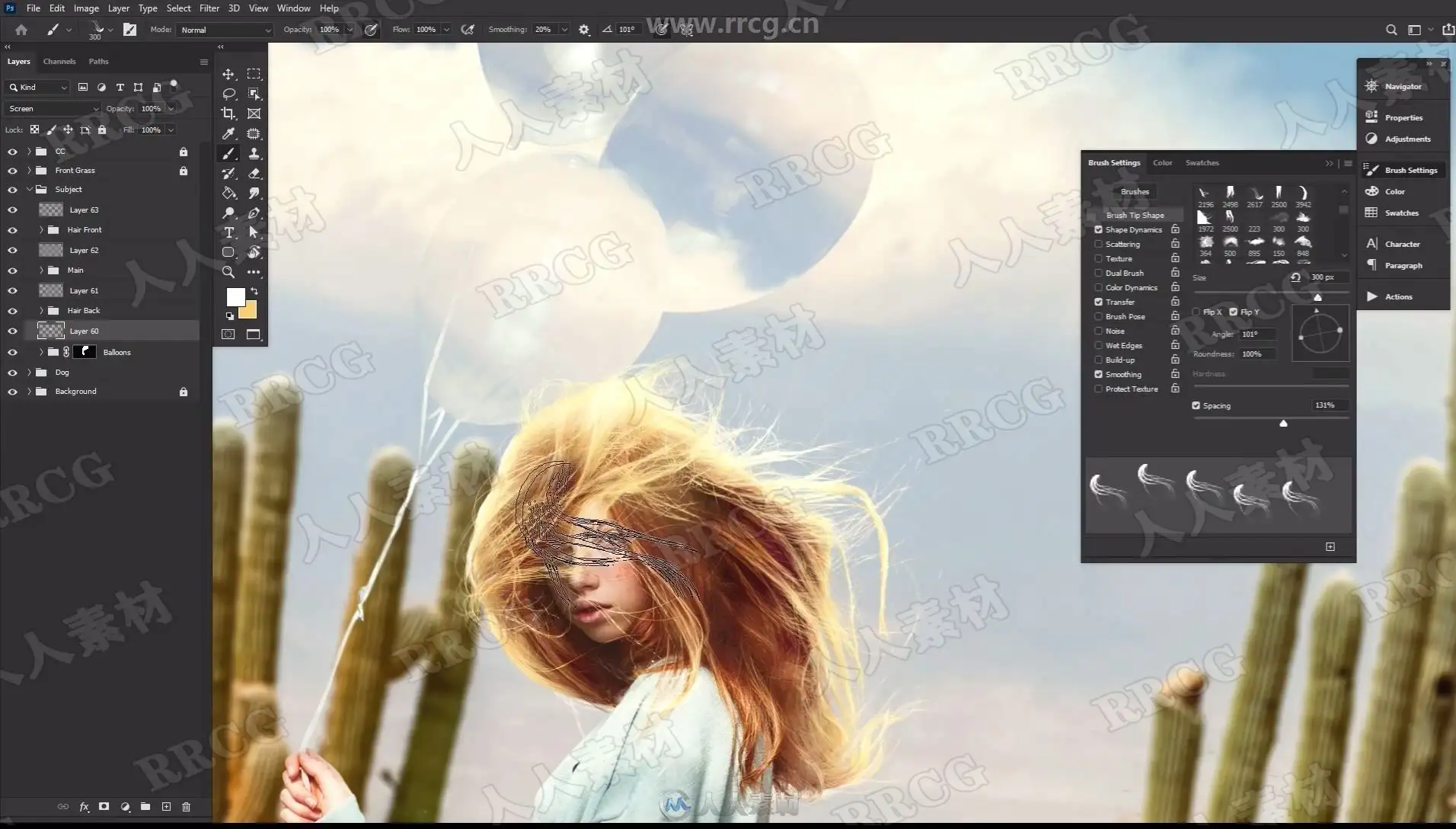Open the brush Mode dropdown
Screen dimensions: 1456x829
point(225,30)
